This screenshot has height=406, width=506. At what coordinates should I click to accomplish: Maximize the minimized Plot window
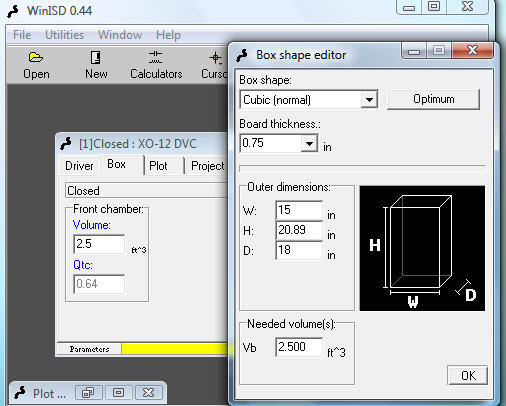point(118,393)
